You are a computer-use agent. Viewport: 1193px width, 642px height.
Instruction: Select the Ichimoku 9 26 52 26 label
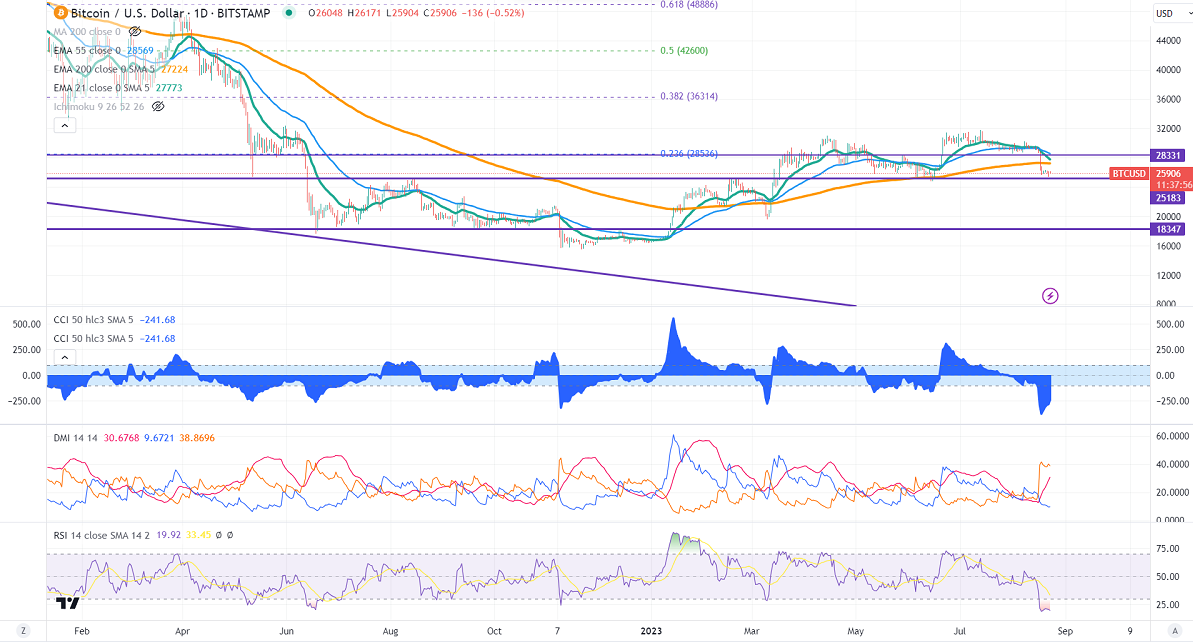[99, 106]
